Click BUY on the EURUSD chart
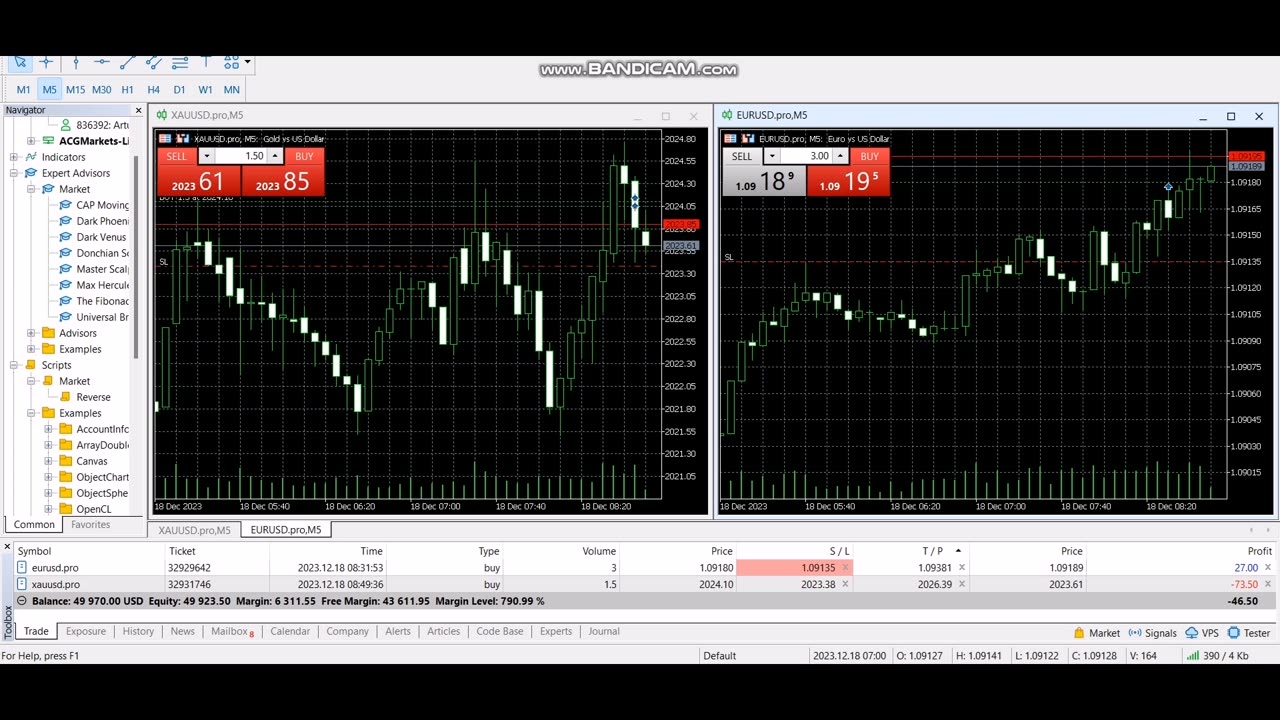This screenshot has height=720, width=1280. point(869,156)
